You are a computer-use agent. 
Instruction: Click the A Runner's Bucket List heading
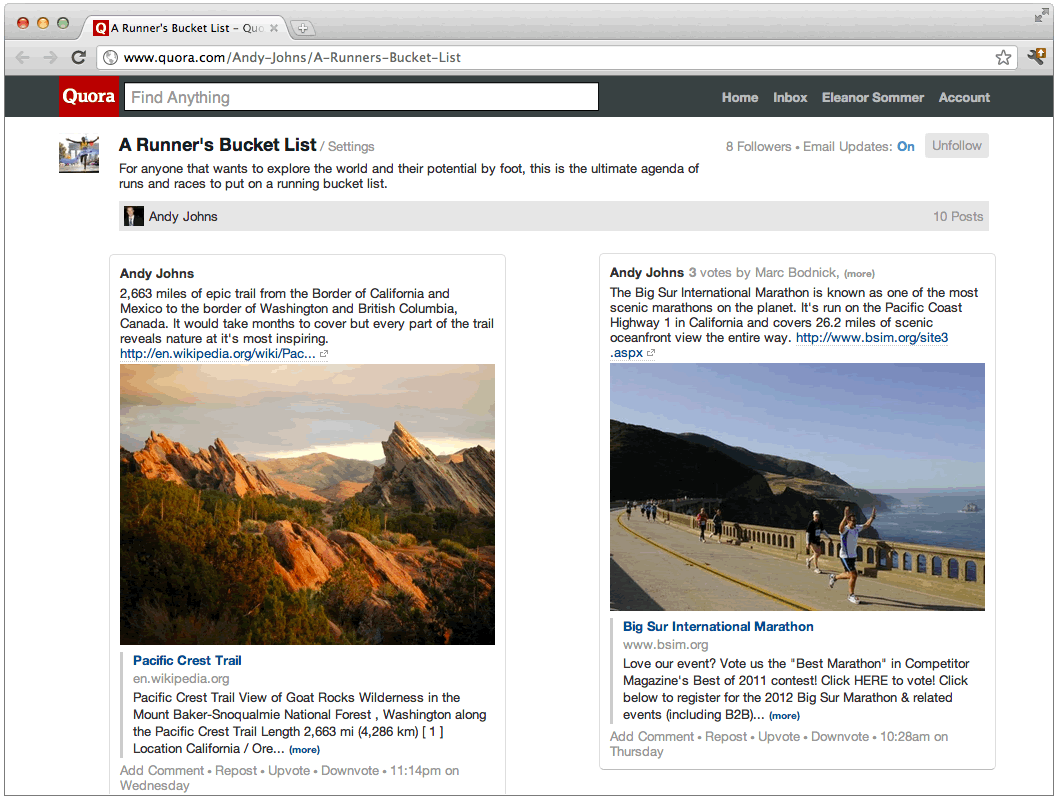[x=217, y=145]
